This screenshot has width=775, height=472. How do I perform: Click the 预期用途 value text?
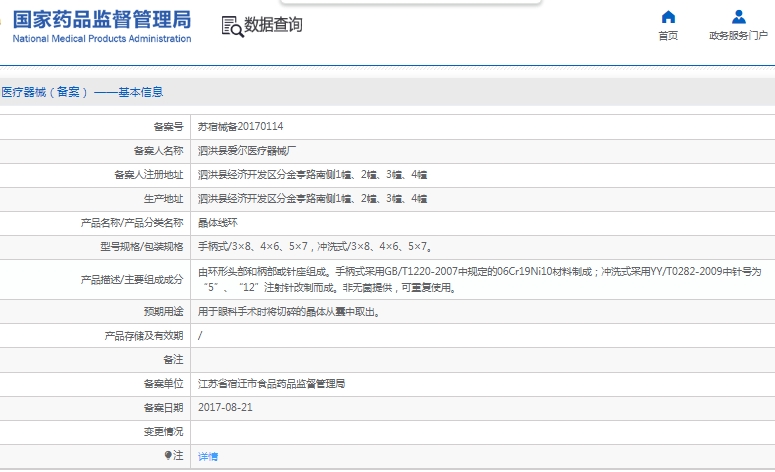(289, 312)
